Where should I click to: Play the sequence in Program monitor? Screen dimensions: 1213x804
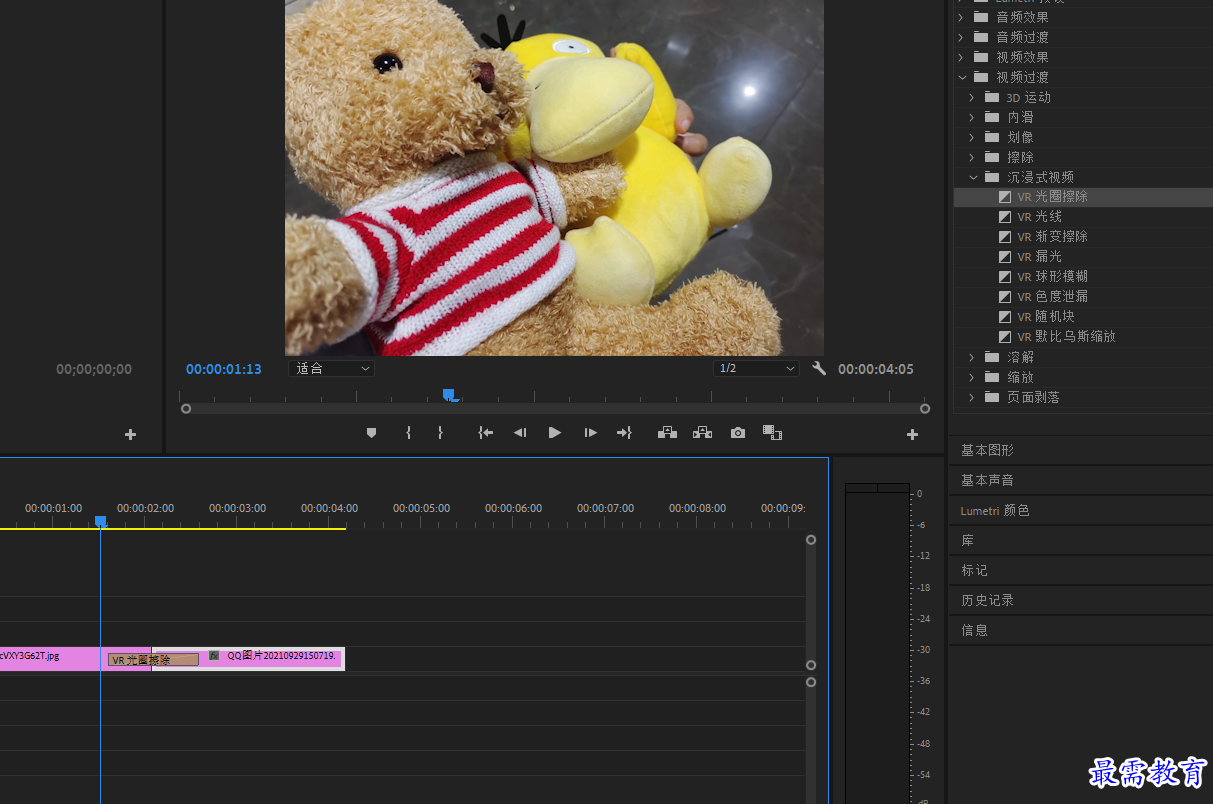(555, 433)
